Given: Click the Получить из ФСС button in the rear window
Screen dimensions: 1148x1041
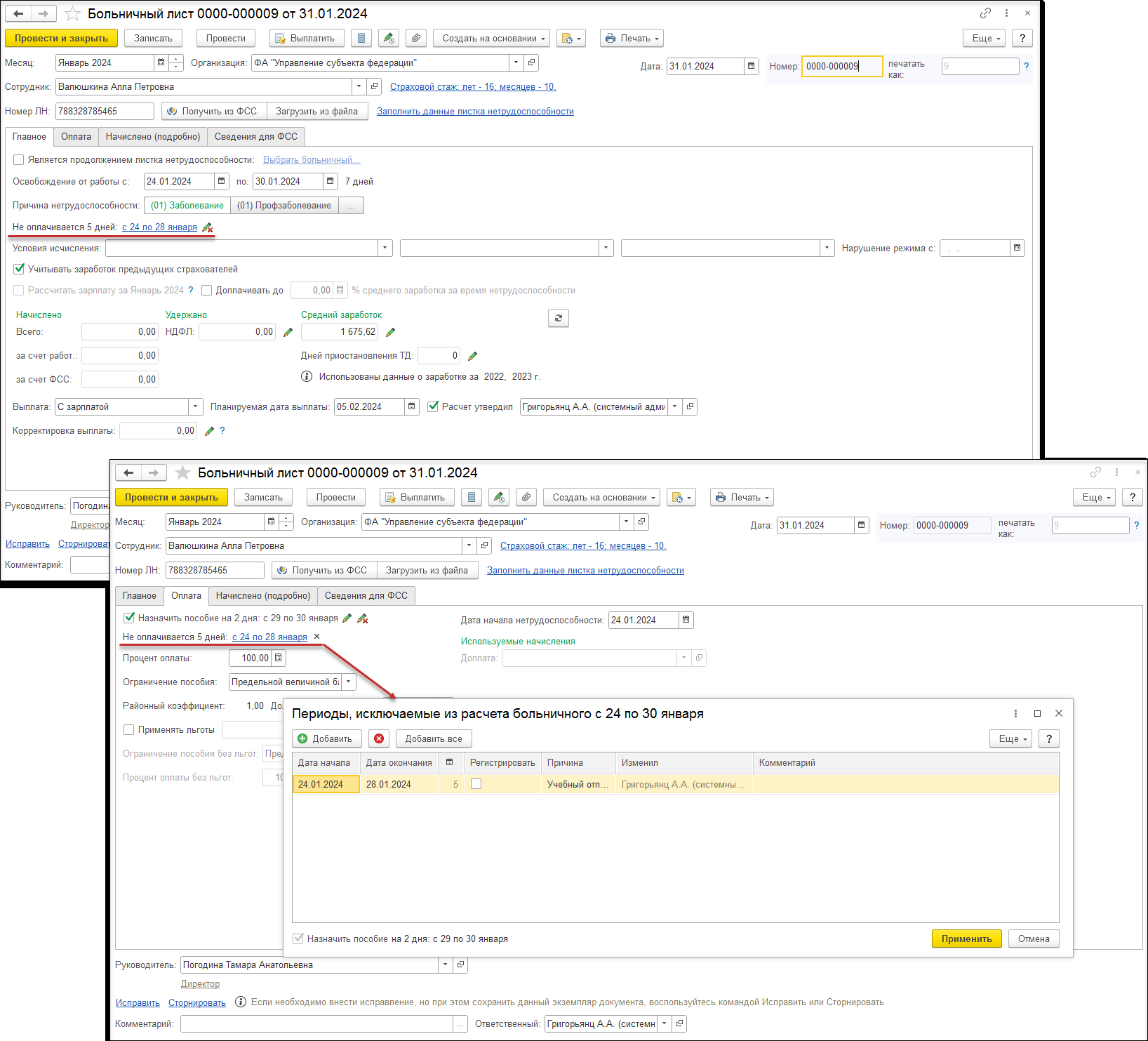Looking at the screenshot, I should [213, 111].
